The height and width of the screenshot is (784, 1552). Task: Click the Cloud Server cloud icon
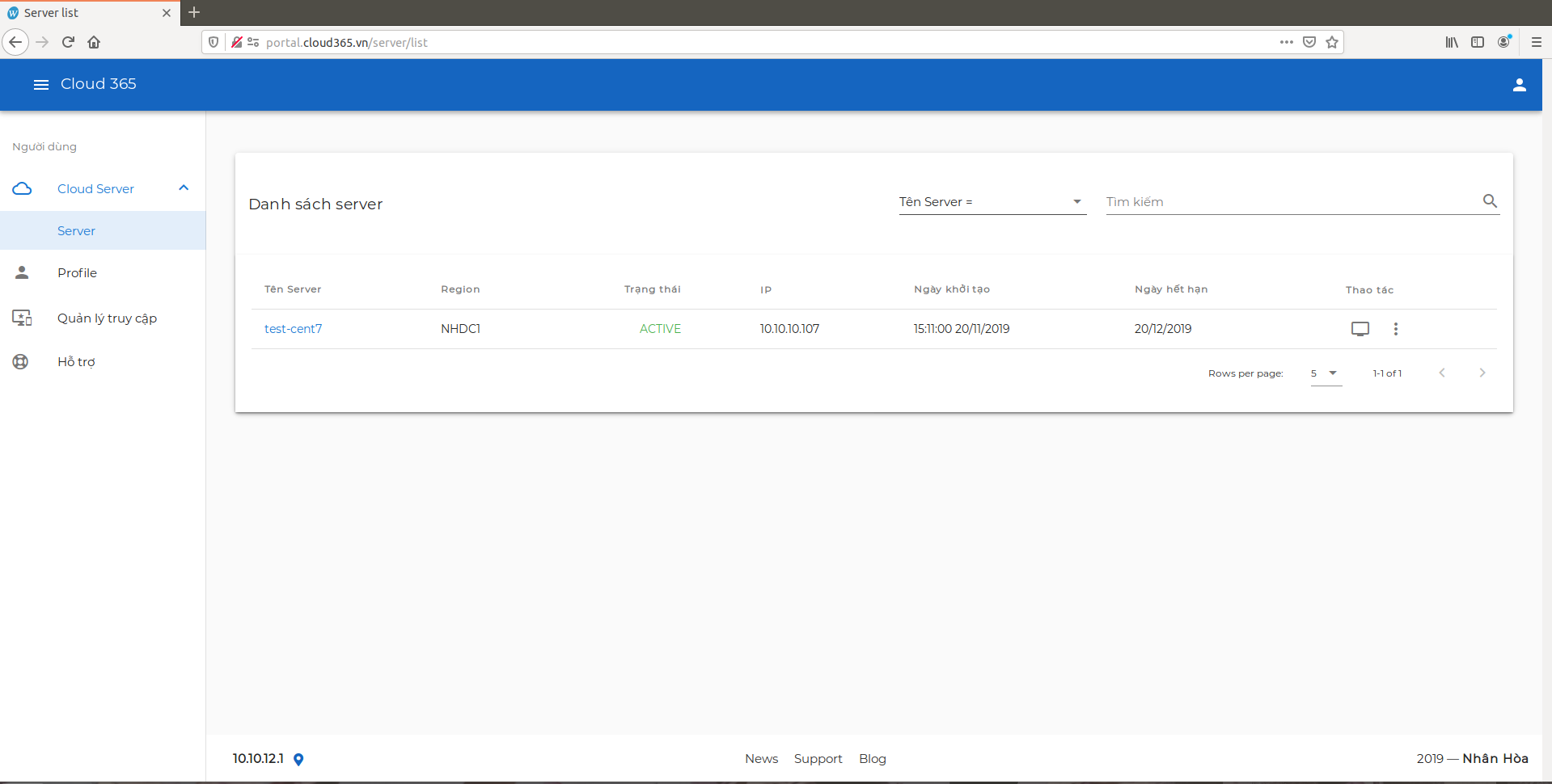(x=23, y=188)
